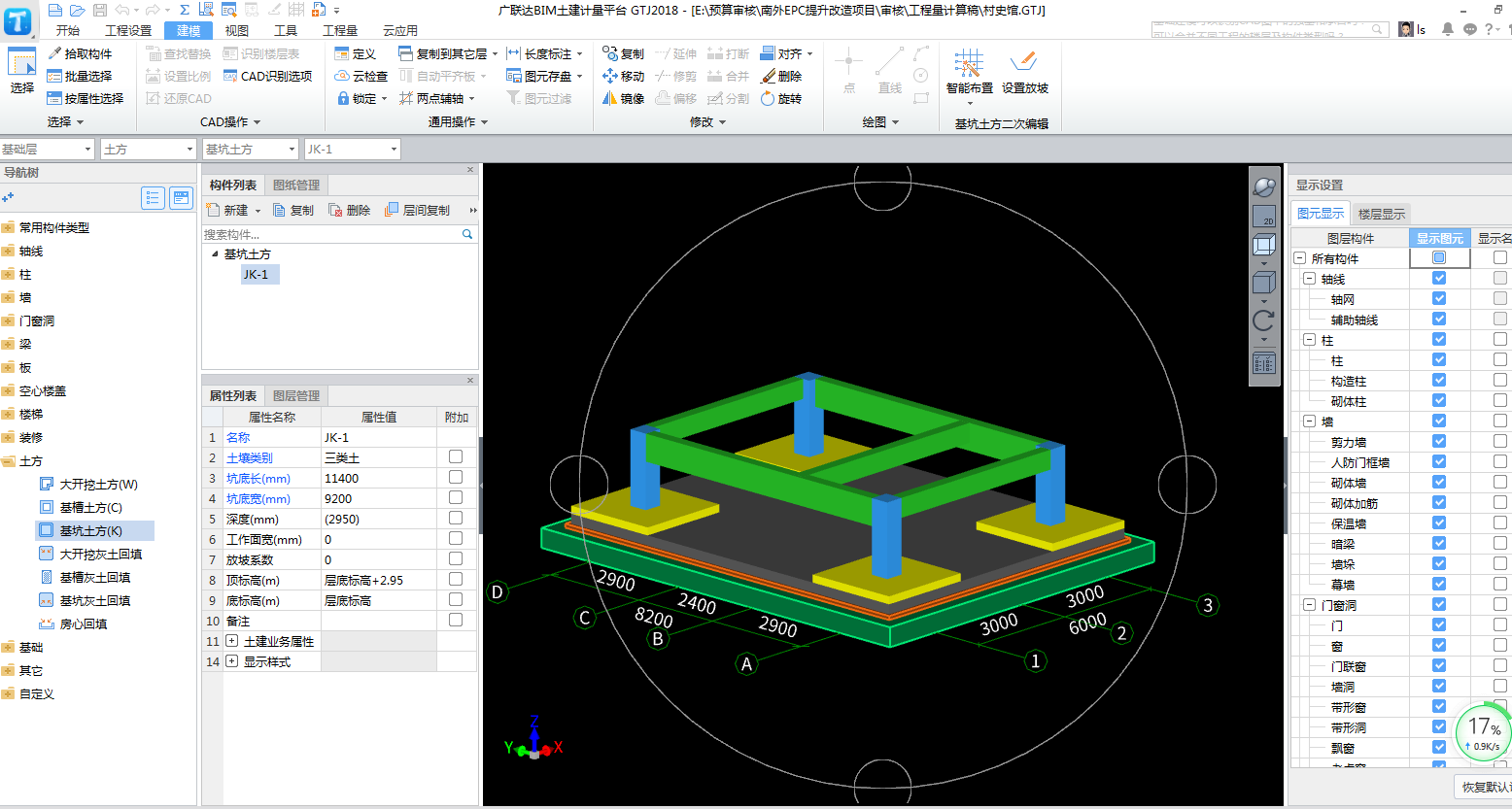Select the 镜像 mirror tool
The height and width of the screenshot is (809, 1512).
623,98
